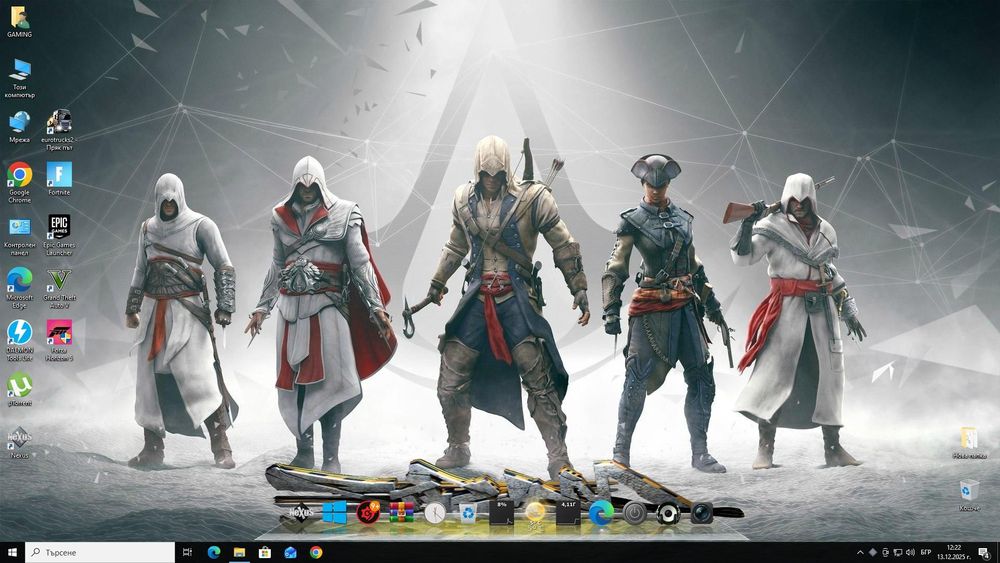Open the recycle bin in the Nexus dock
Image resolution: width=1000 pixels, height=563 pixels.
coord(468,513)
